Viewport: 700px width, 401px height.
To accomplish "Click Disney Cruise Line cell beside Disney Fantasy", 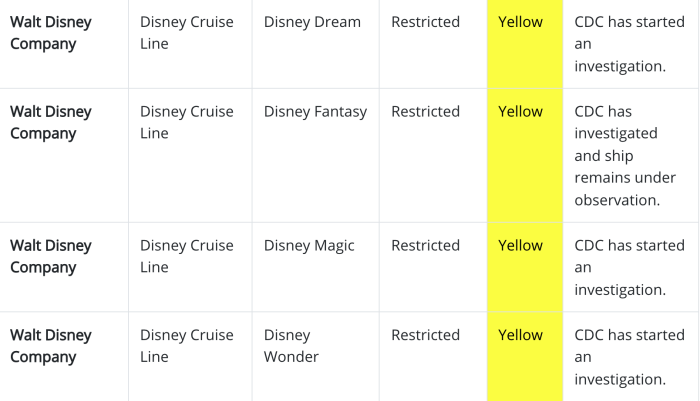I will (x=190, y=155).
